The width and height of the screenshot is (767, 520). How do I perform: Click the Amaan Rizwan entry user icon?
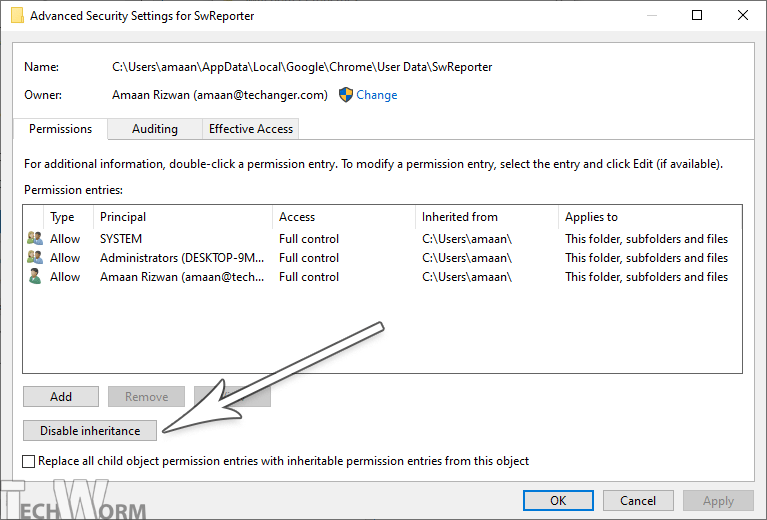pos(35,277)
